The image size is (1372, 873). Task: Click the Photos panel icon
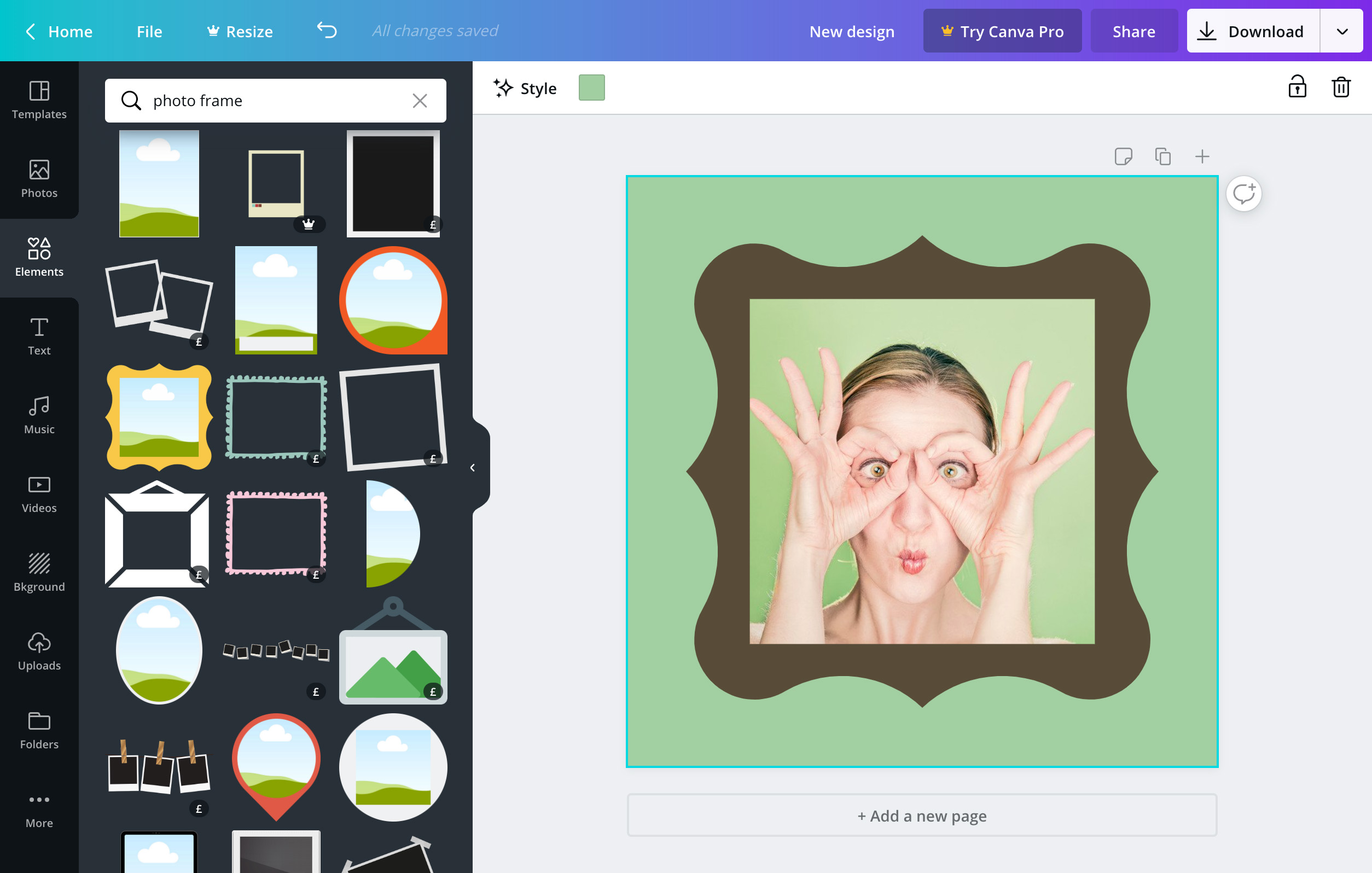click(x=39, y=174)
